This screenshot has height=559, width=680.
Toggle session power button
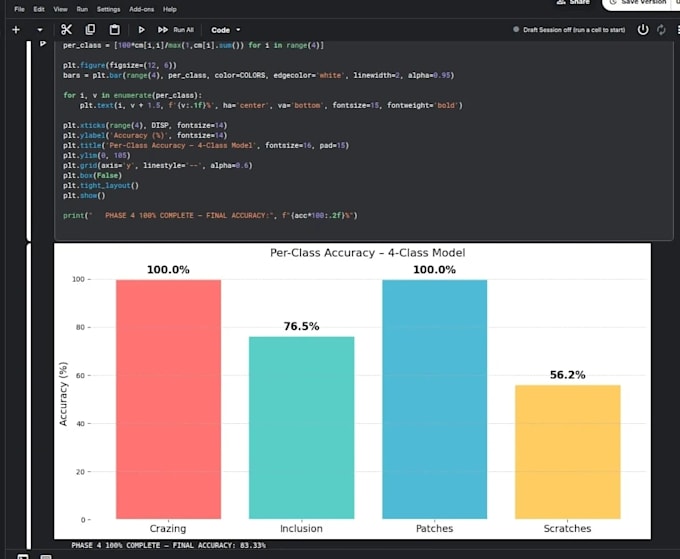click(x=643, y=29)
